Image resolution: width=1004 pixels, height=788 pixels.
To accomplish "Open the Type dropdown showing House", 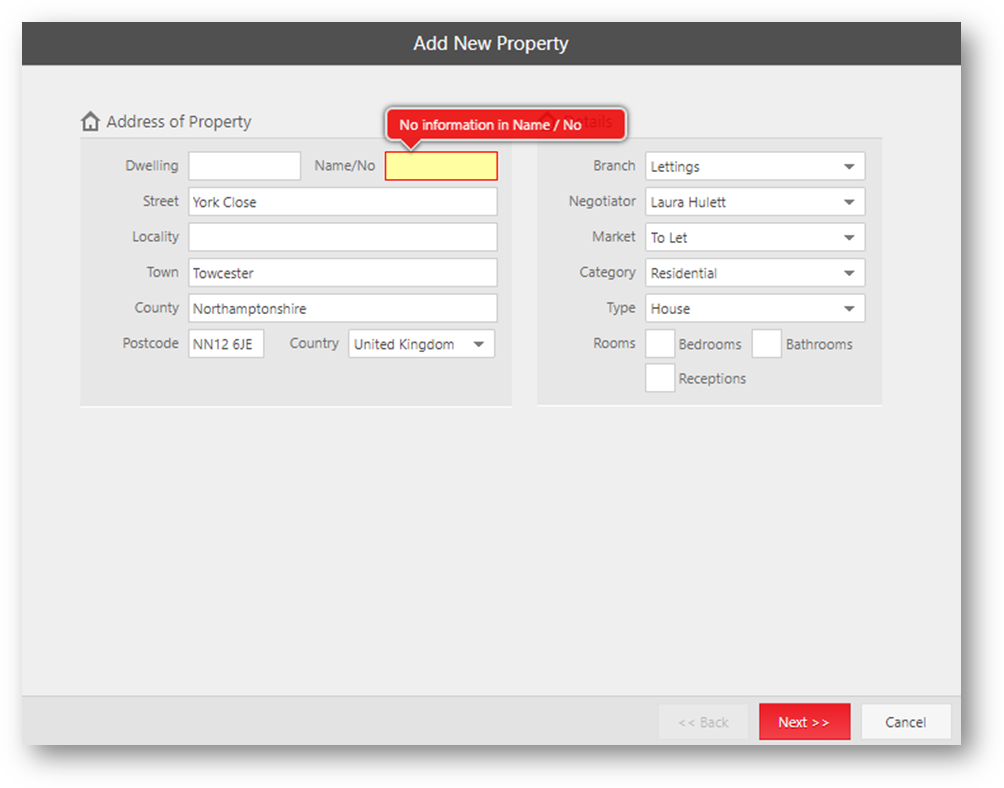I will 755,309.
